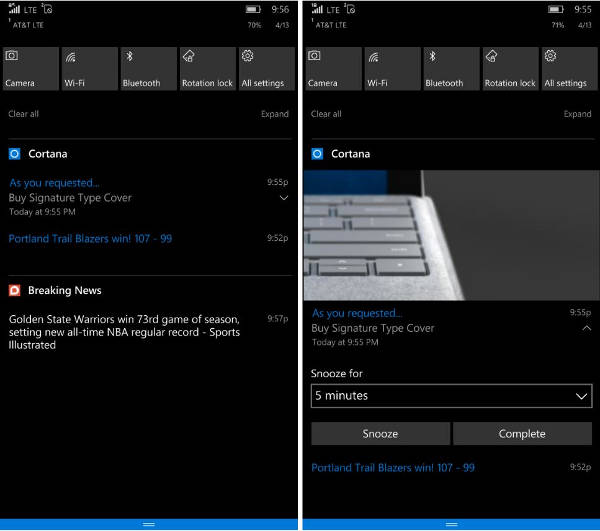
Task: Tap Cortana app icon on right screen
Action: (317, 154)
